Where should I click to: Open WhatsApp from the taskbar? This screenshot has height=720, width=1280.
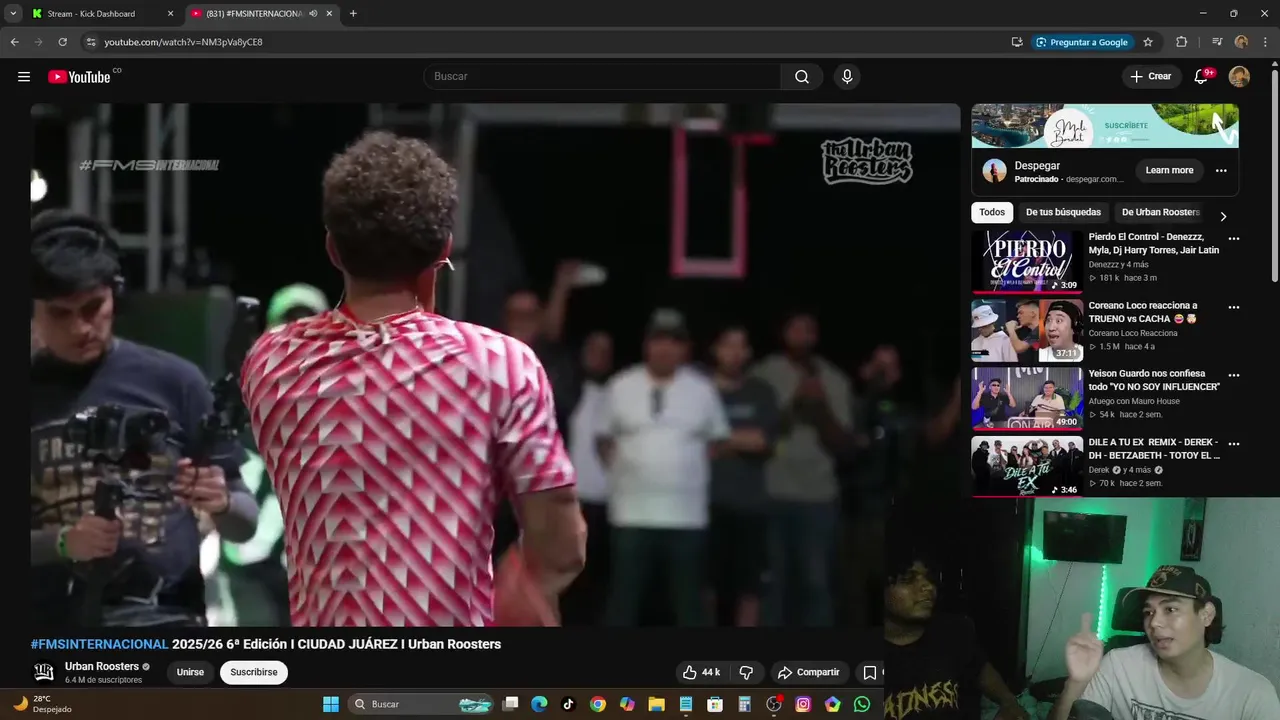tap(862, 704)
